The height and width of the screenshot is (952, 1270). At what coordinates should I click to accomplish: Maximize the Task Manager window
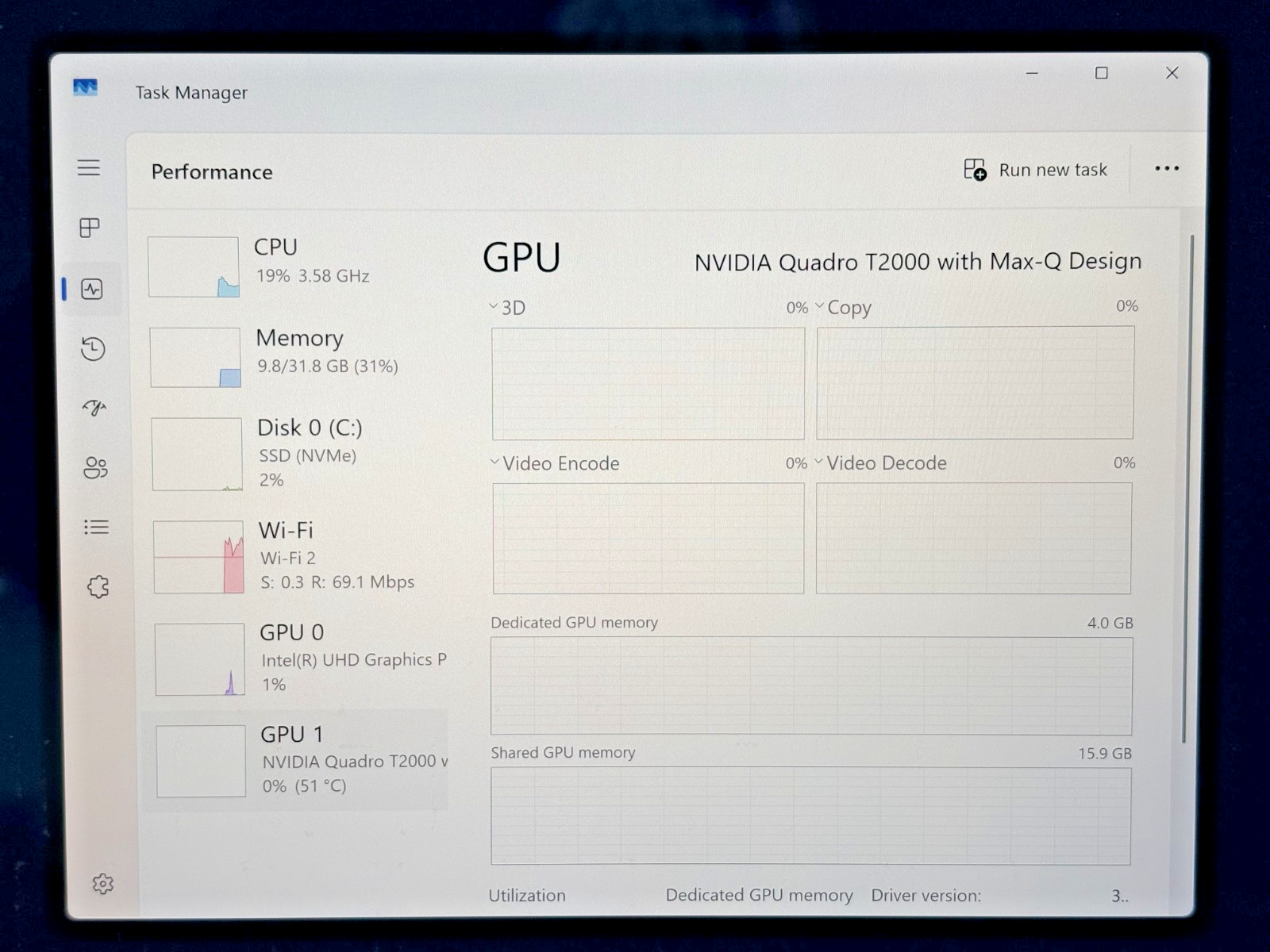pos(1102,73)
